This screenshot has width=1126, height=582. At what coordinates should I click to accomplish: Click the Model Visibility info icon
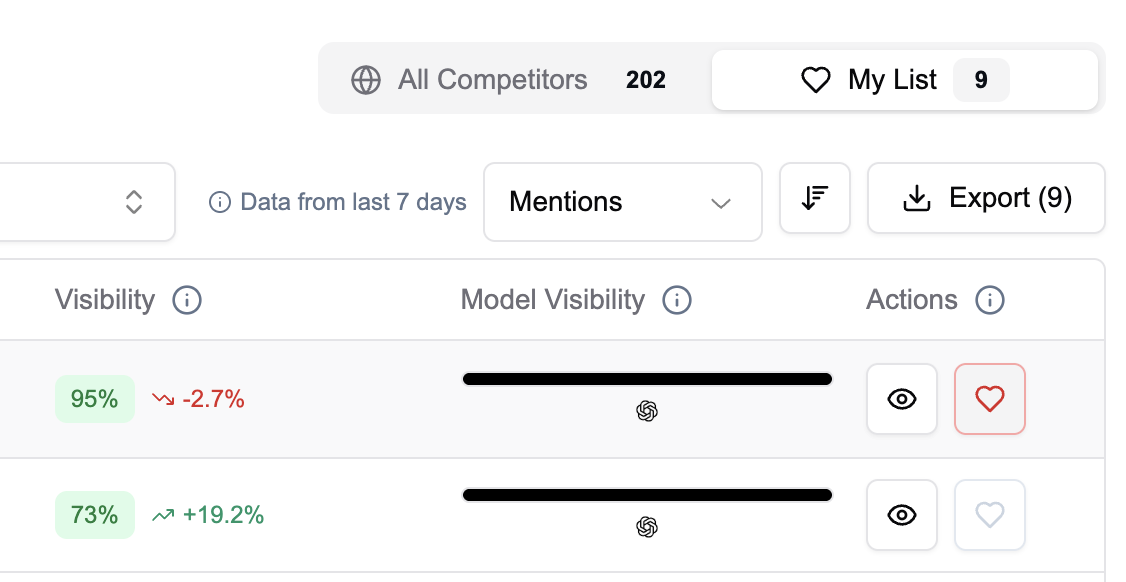677,300
